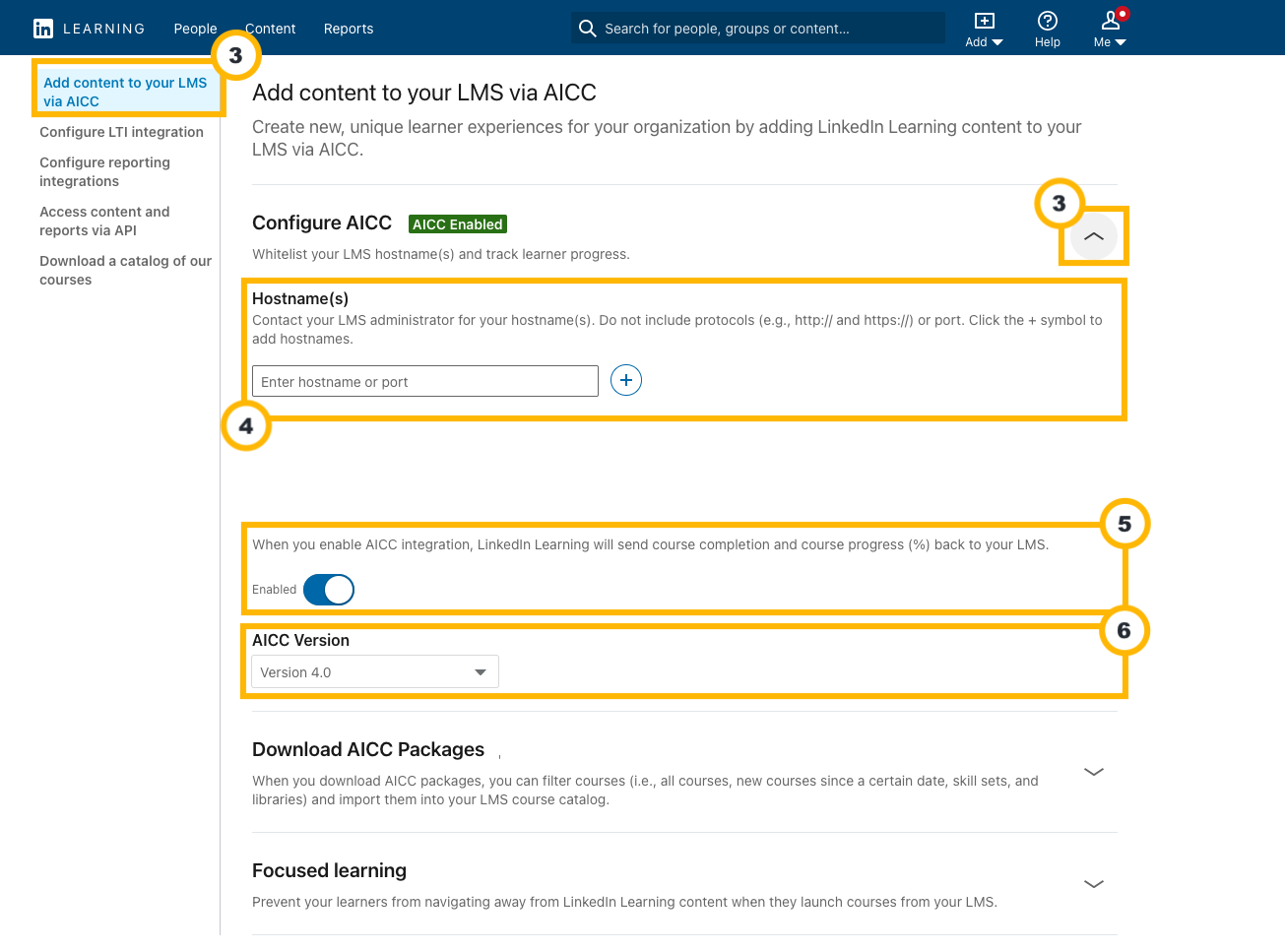
Task: Open Download a catalog of our courses
Action: pyautogui.click(x=125, y=270)
